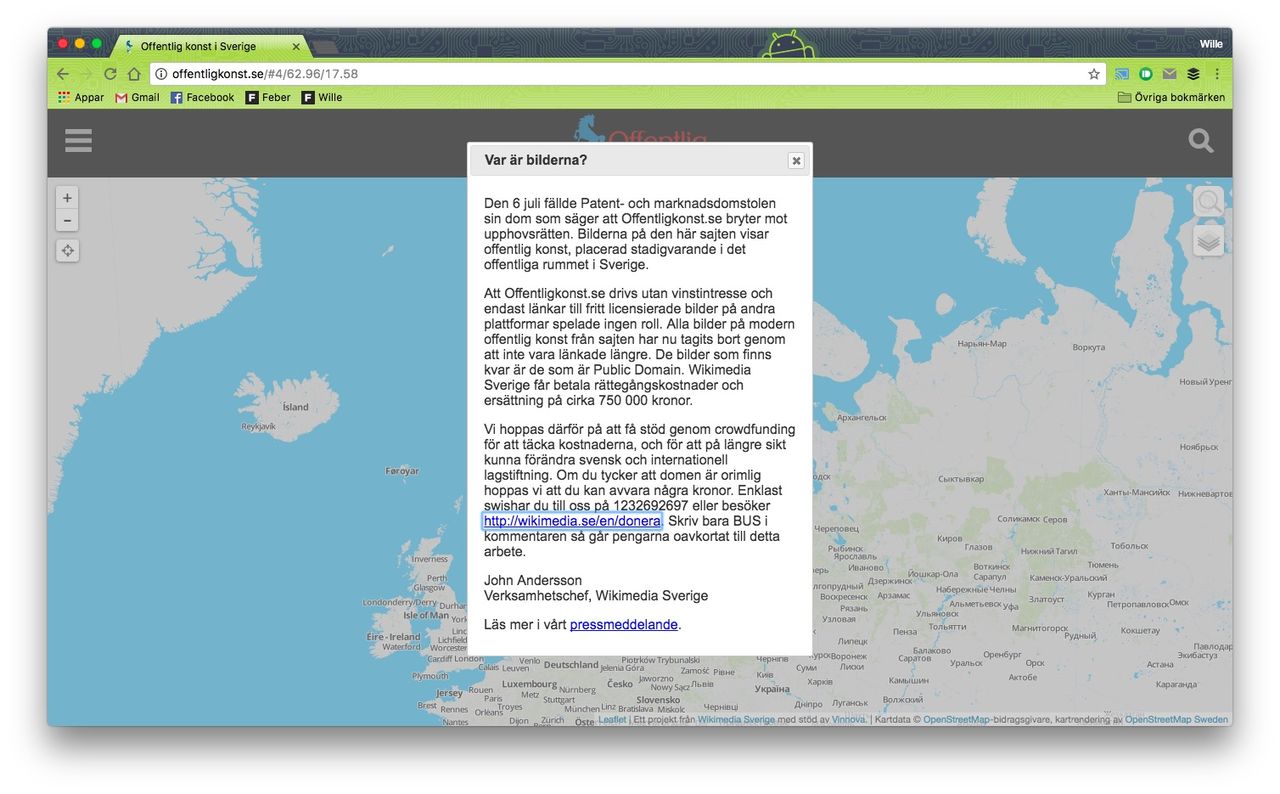This screenshot has height=794, width=1280.
Task: Click the Føroyar map label
Action: (x=402, y=471)
